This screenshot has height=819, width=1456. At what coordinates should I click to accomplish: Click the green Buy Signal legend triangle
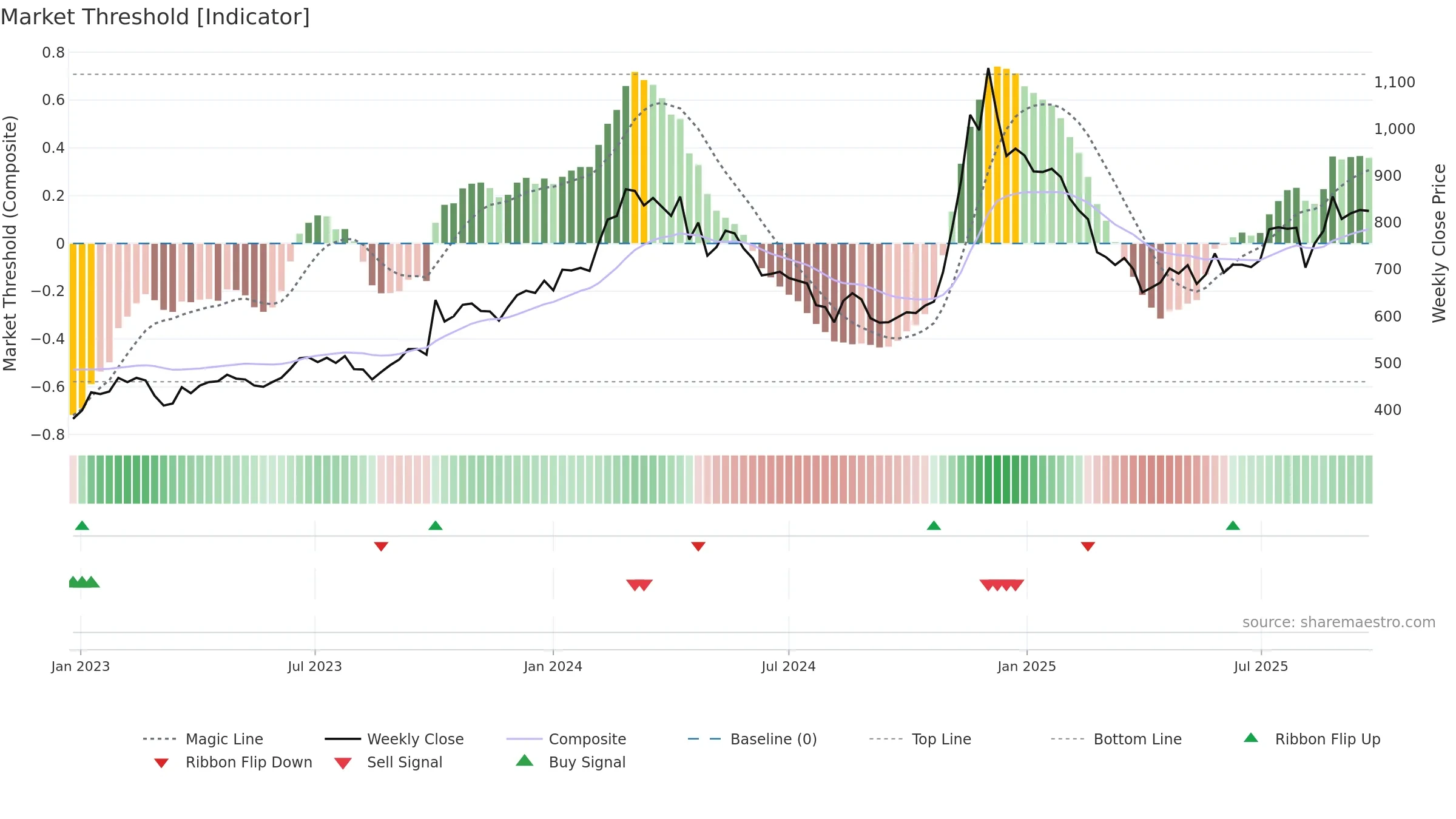click(x=525, y=760)
